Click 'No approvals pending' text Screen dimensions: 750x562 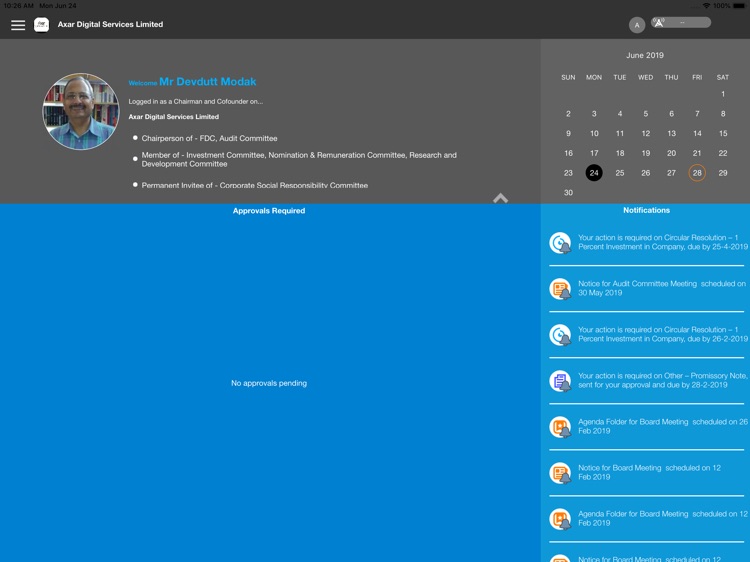pyautogui.click(x=269, y=383)
